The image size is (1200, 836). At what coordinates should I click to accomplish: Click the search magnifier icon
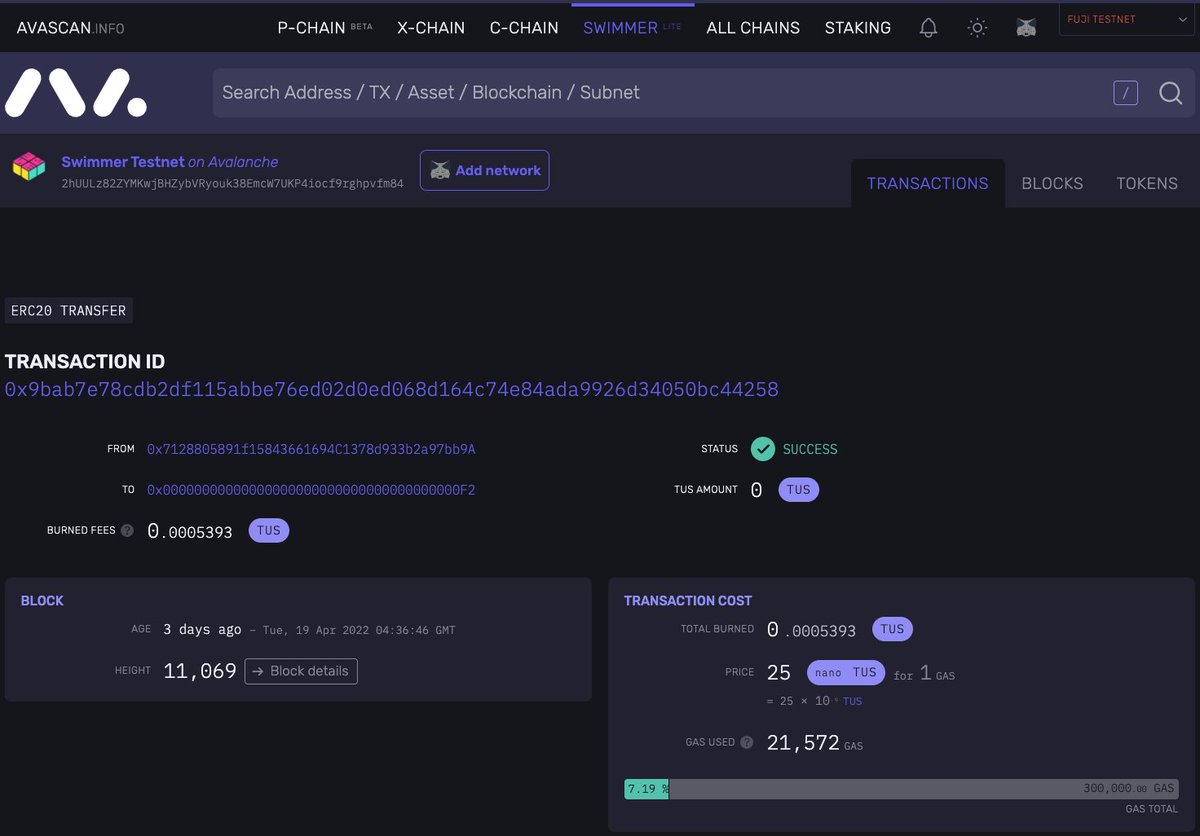1171,93
